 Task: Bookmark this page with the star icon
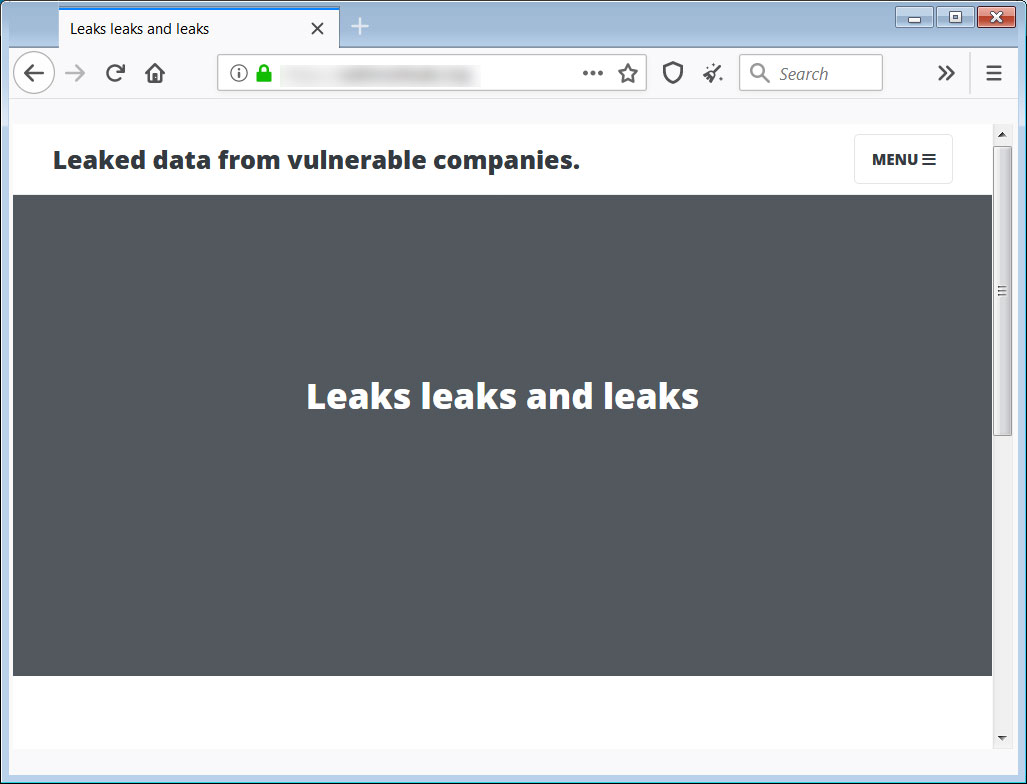pyautogui.click(x=627, y=73)
